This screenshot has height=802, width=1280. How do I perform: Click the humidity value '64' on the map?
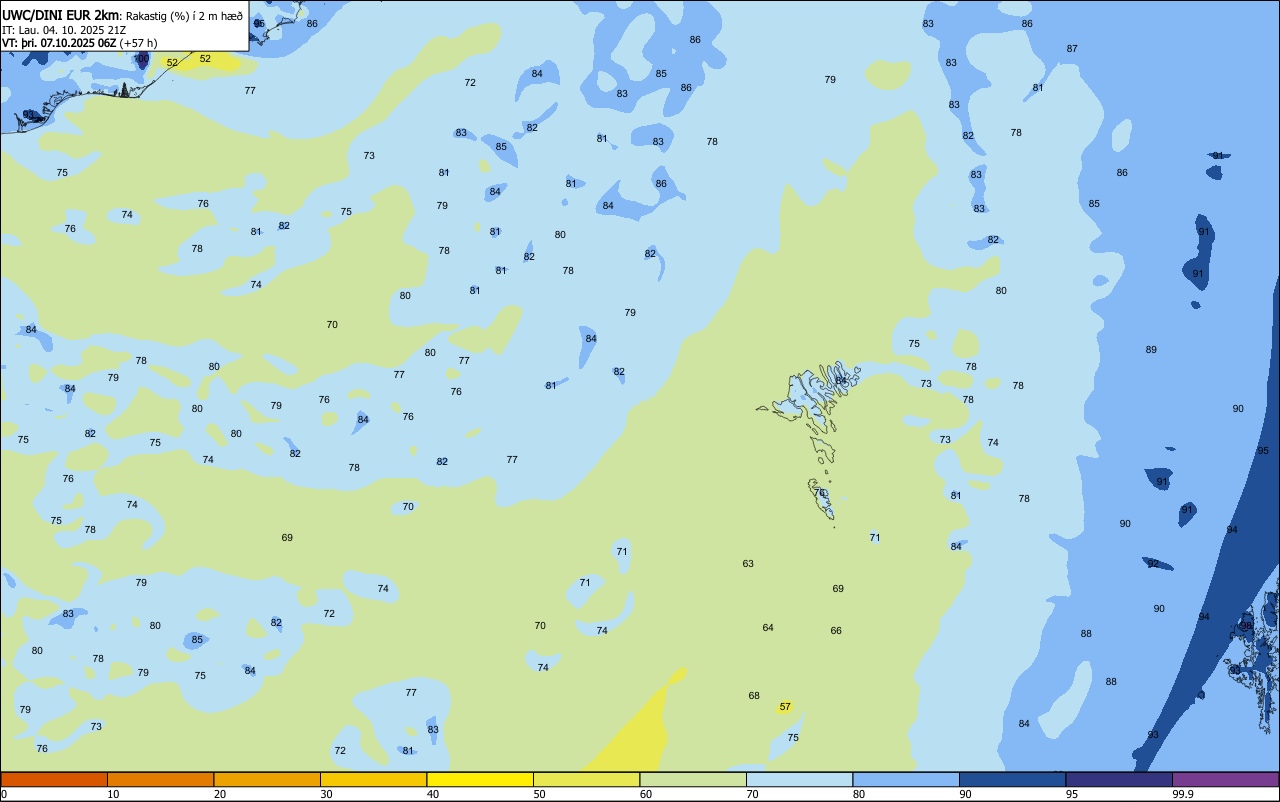click(x=768, y=628)
